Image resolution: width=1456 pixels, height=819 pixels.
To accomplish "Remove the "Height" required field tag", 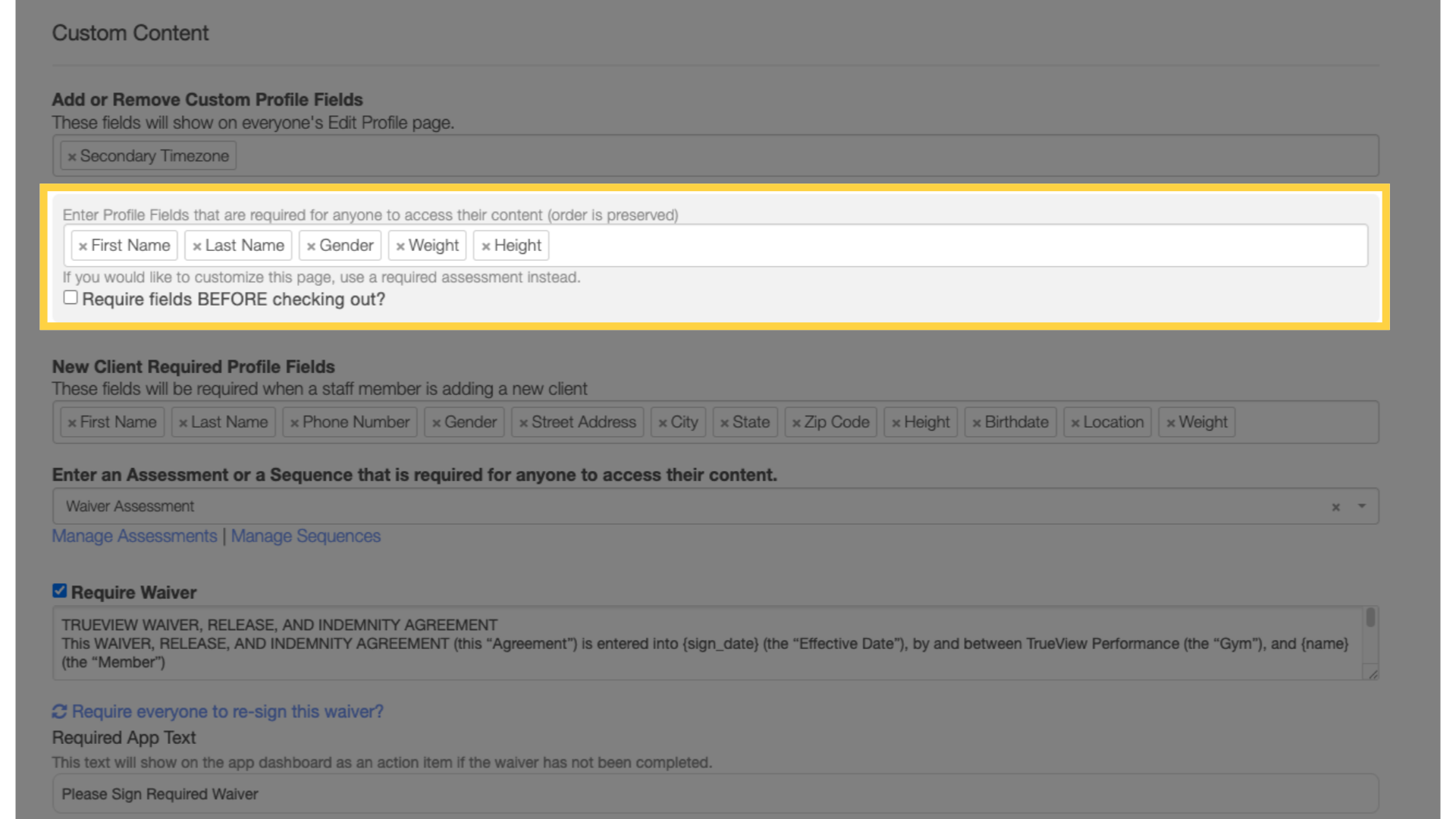I will point(486,245).
